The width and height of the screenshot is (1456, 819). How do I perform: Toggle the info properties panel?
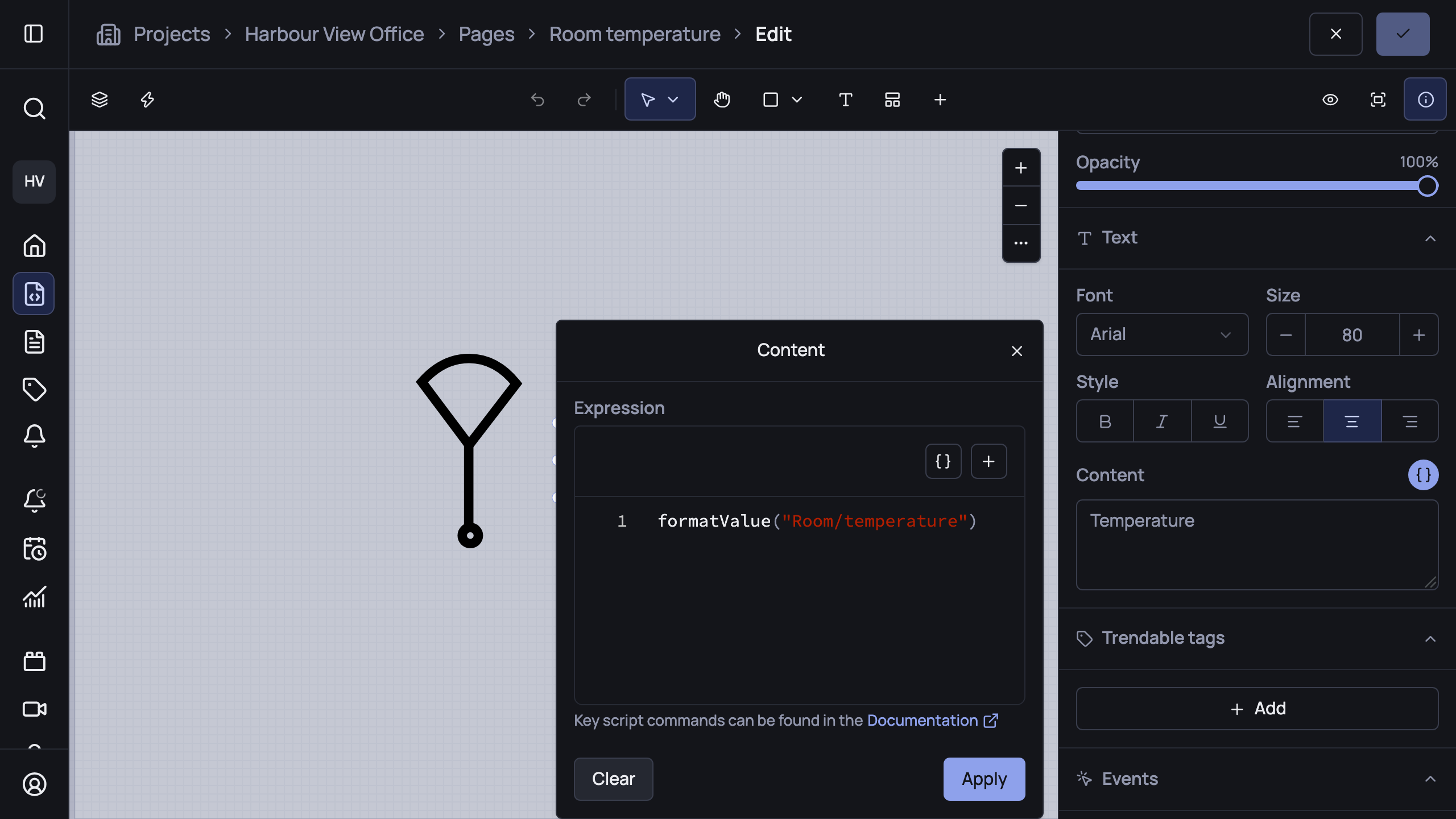1425,100
